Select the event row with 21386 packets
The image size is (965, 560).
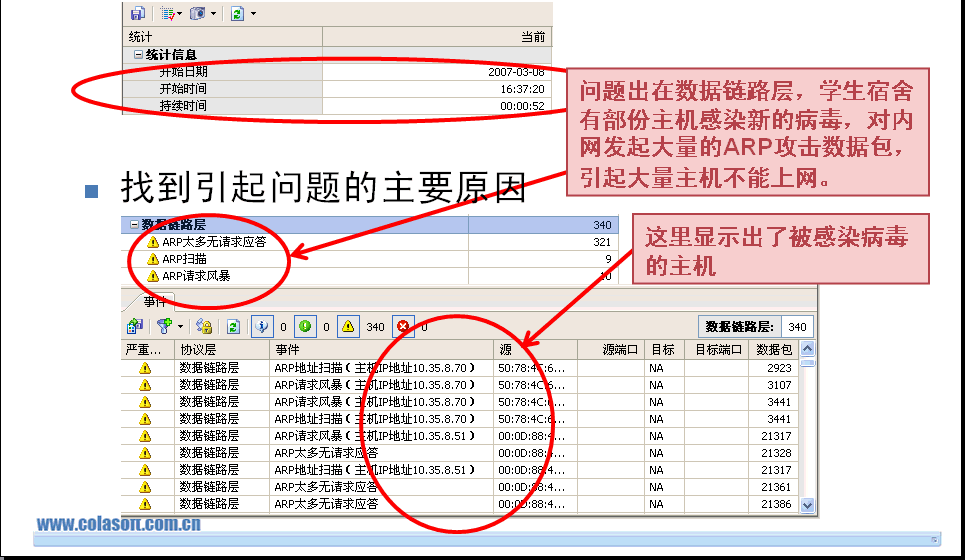point(460,504)
